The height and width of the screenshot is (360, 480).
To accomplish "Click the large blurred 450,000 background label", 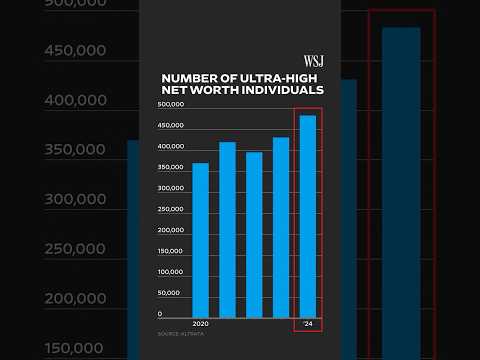I will [x=75, y=50].
